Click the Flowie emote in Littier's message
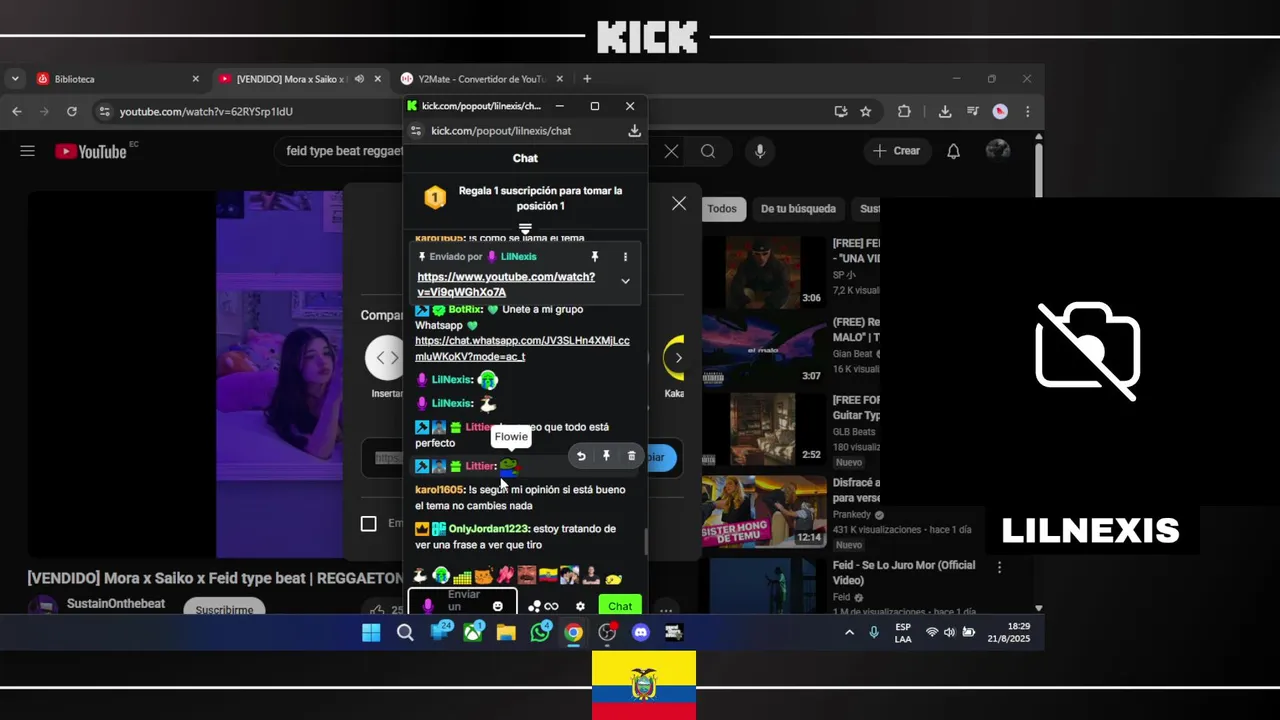 [x=509, y=465]
